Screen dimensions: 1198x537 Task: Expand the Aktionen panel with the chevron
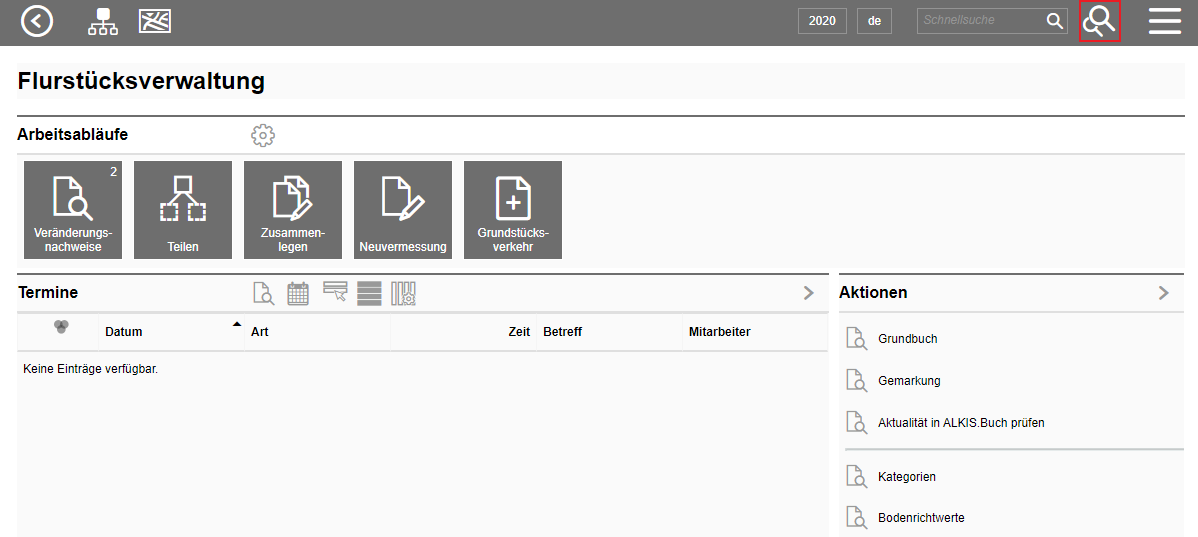click(1163, 293)
